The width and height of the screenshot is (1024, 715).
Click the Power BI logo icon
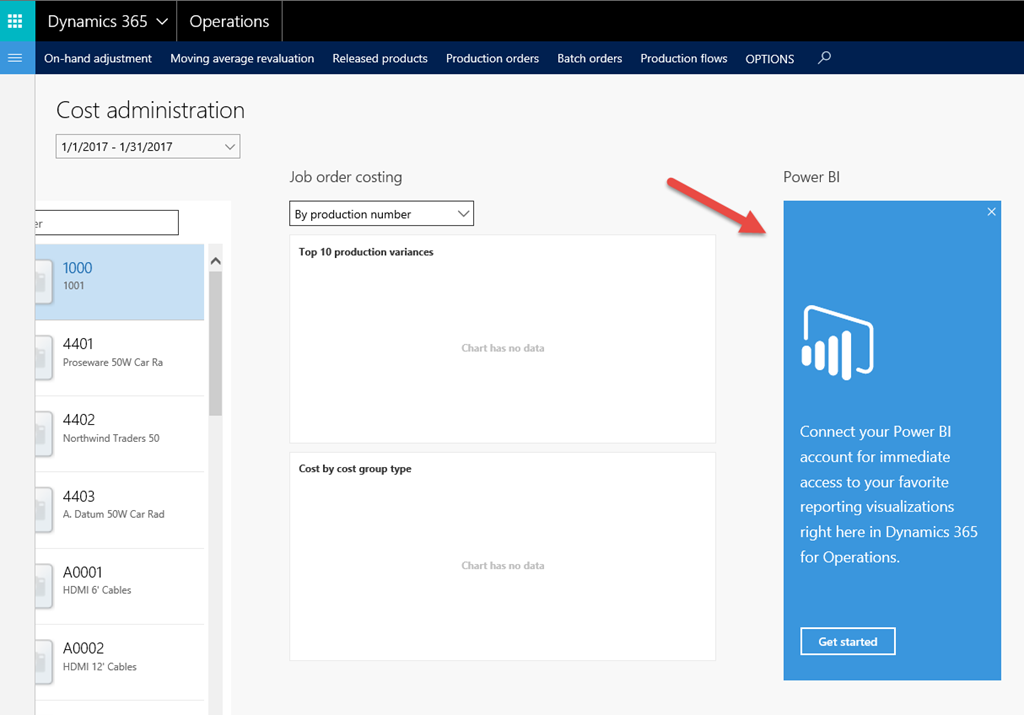[x=838, y=342]
